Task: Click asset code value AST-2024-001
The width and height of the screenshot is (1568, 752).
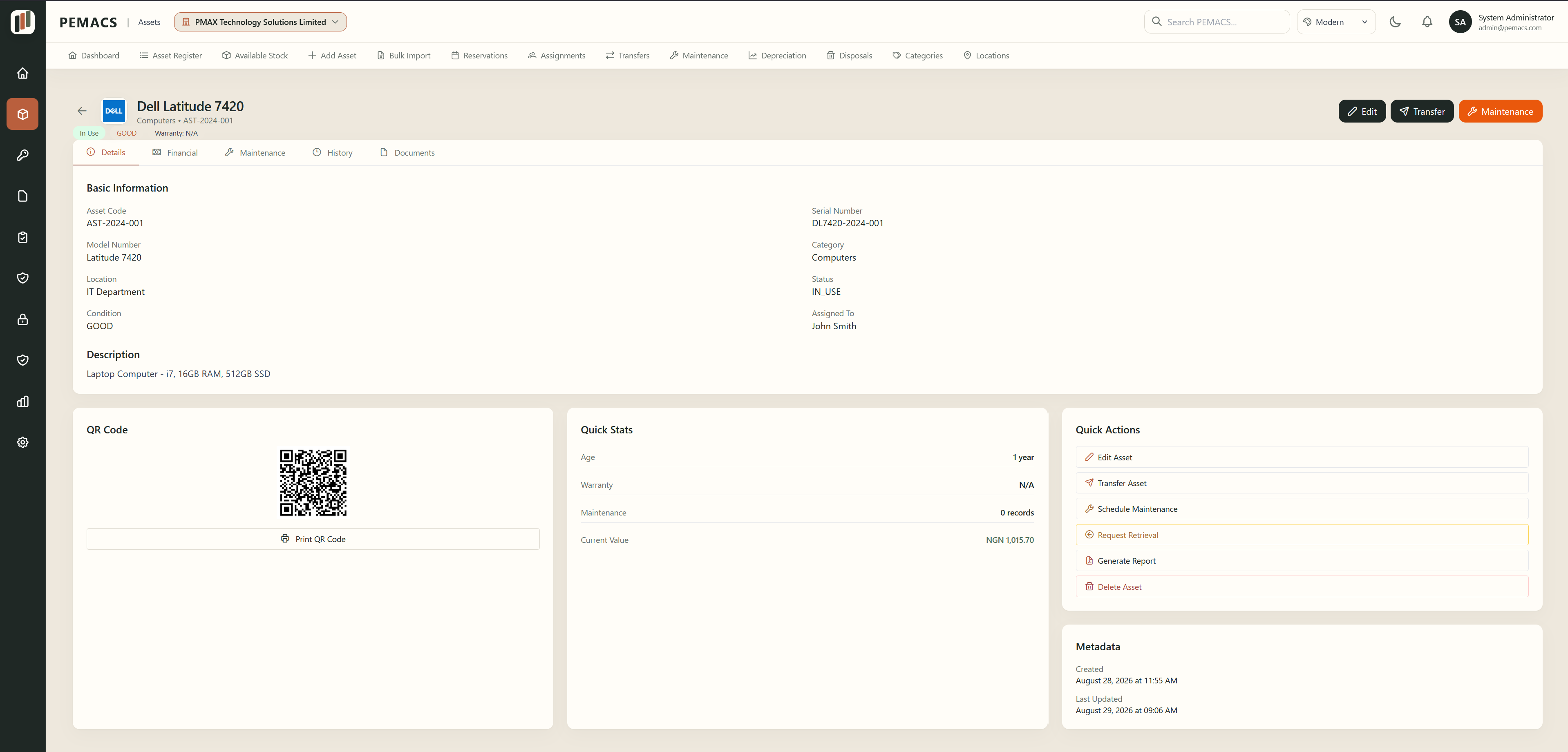Action: (x=115, y=223)
